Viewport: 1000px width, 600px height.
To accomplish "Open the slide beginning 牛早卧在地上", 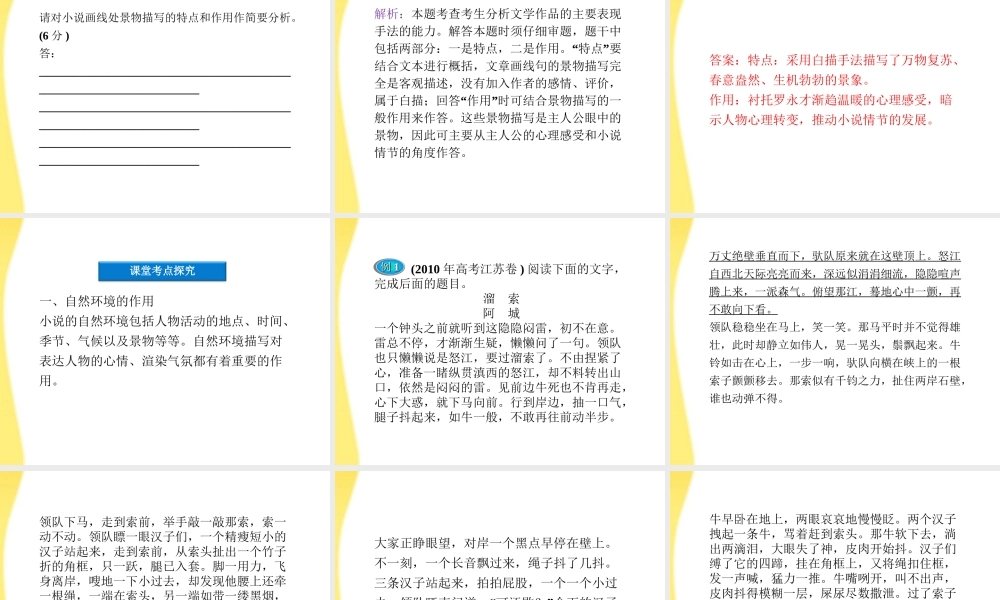I will click(x=835, y=536).
